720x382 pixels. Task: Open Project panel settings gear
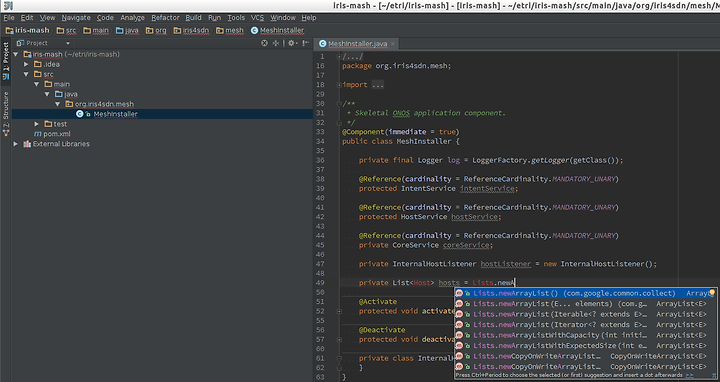coord(291,43)
